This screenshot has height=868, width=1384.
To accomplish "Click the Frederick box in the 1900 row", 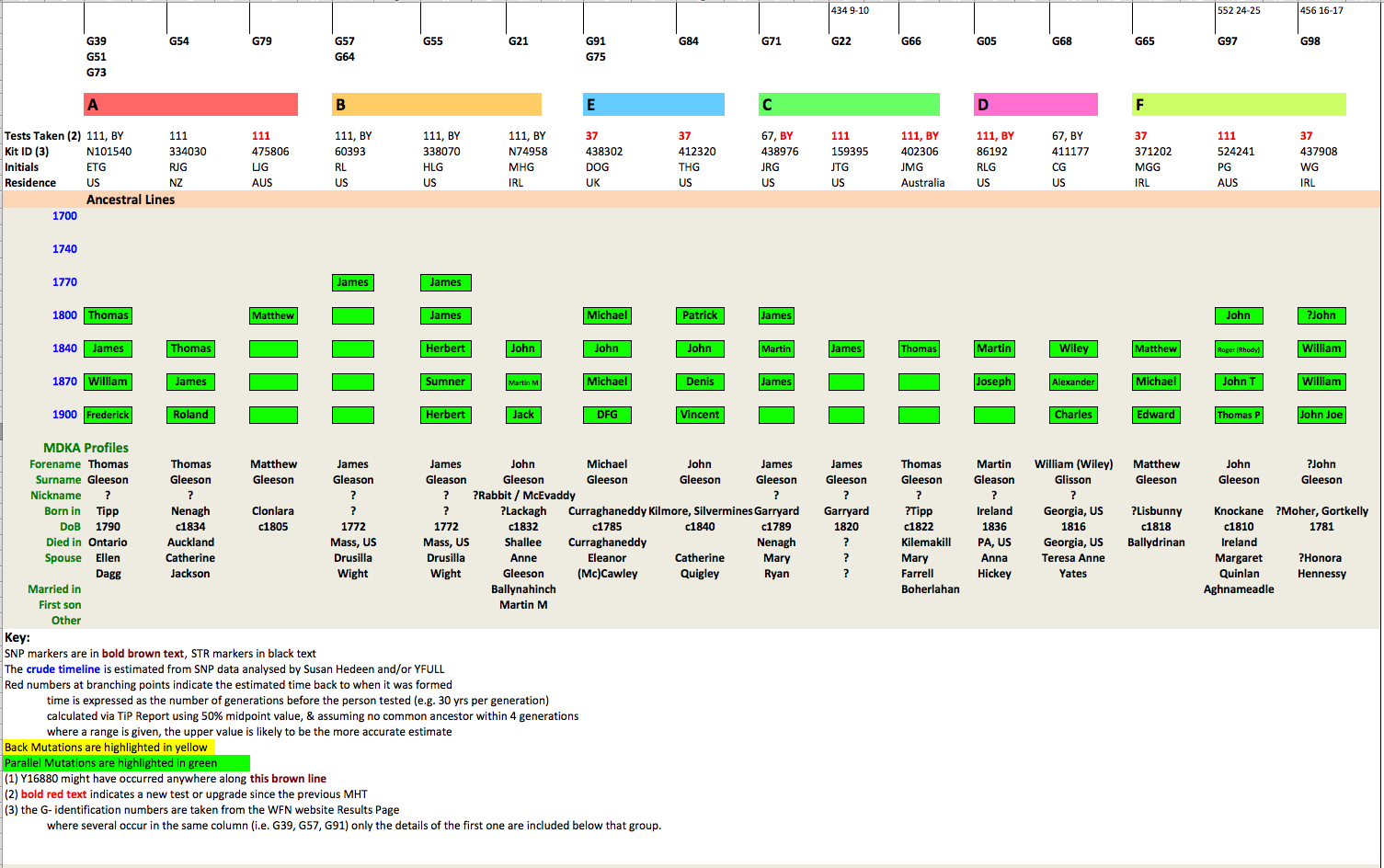I will pyautogui.click(x=108, y=415).
